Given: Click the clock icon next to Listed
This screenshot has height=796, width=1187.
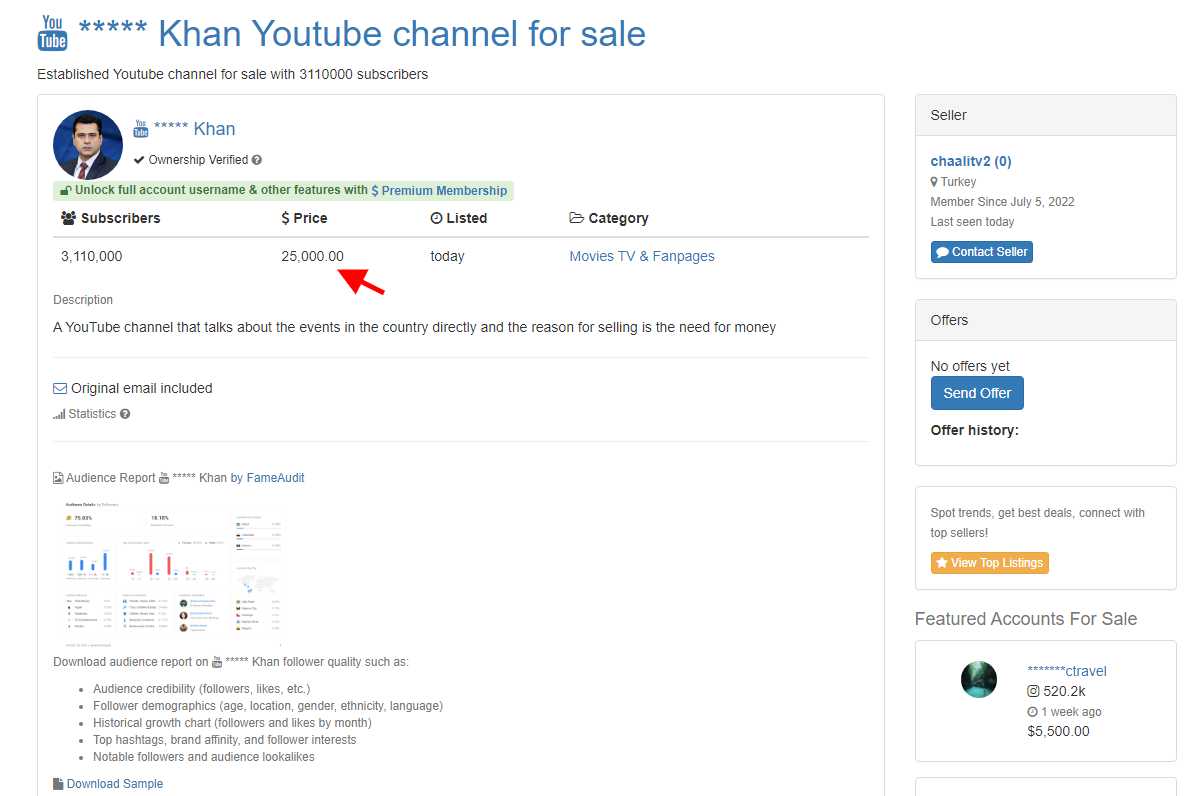Looking at the screenshot, I should 436,218.
